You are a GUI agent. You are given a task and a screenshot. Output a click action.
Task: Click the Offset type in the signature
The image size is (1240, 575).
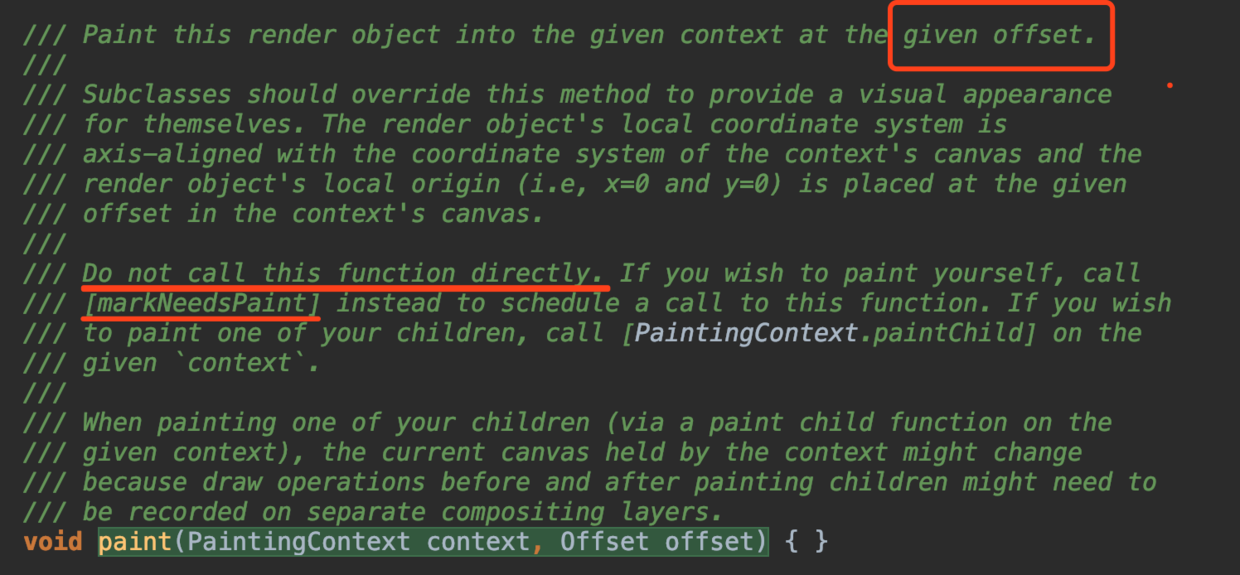[604, 542]
